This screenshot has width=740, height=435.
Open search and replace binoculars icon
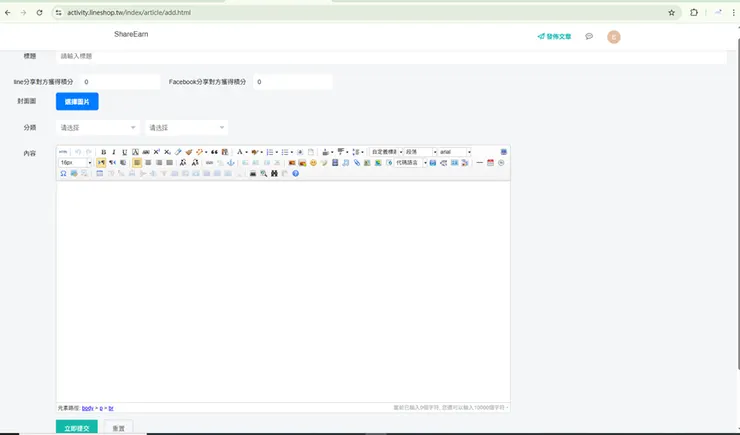click(x=274, y=174)
